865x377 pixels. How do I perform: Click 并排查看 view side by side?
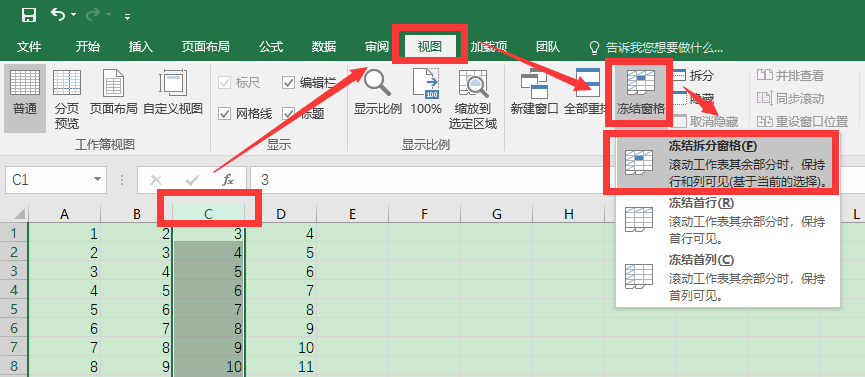[790, 76]
